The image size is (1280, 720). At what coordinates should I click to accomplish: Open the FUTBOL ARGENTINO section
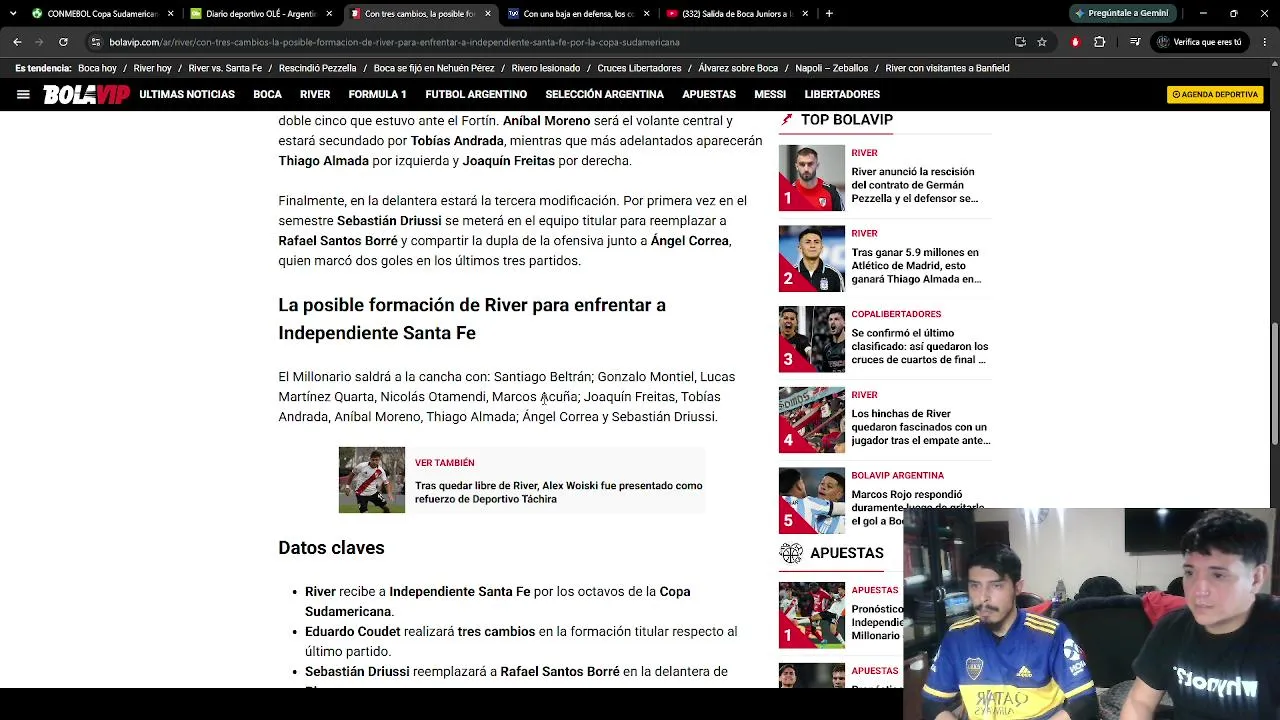(x=476, y=94)
